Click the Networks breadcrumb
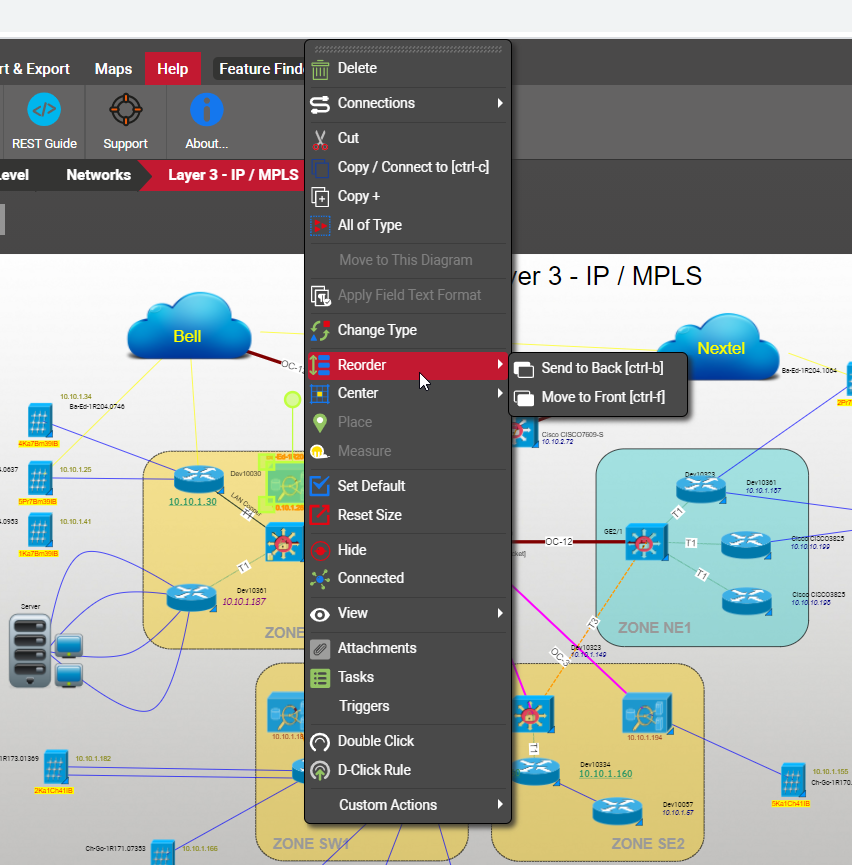Viewport: 852px width, 865px height. click(x=98, y=175)
